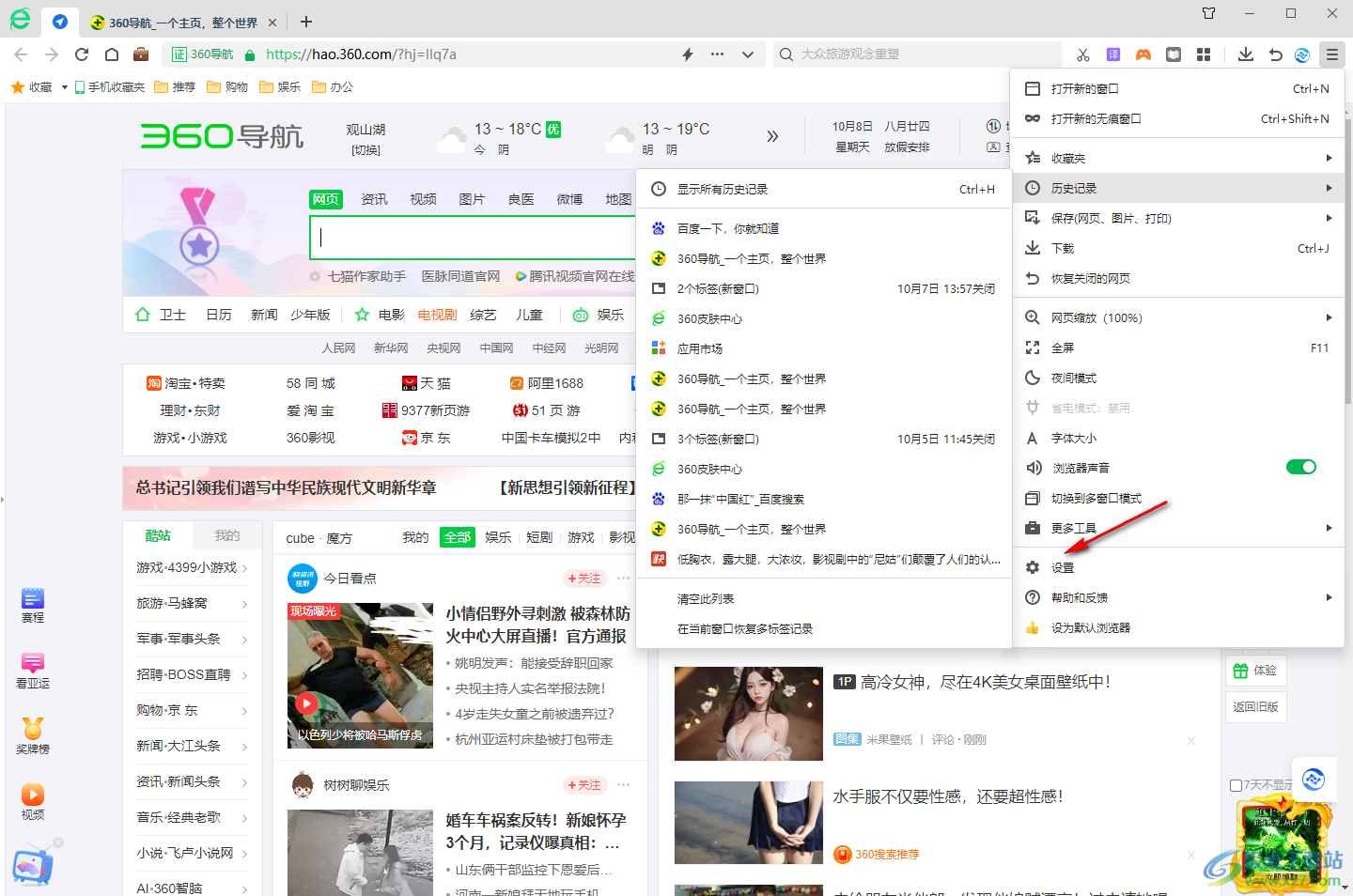
Task: Open the 收藏 bookmarks dropdown arrow
Action: [x=64, y=87]
